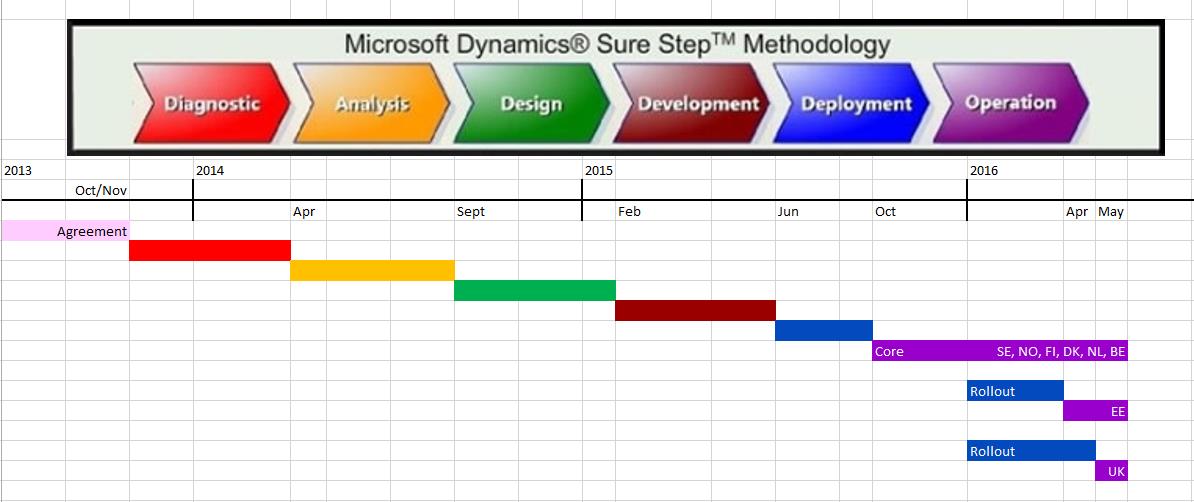Click the blue Deployment arrow
This screenshot has height=502, width=1194.
[x=852, y=103]
